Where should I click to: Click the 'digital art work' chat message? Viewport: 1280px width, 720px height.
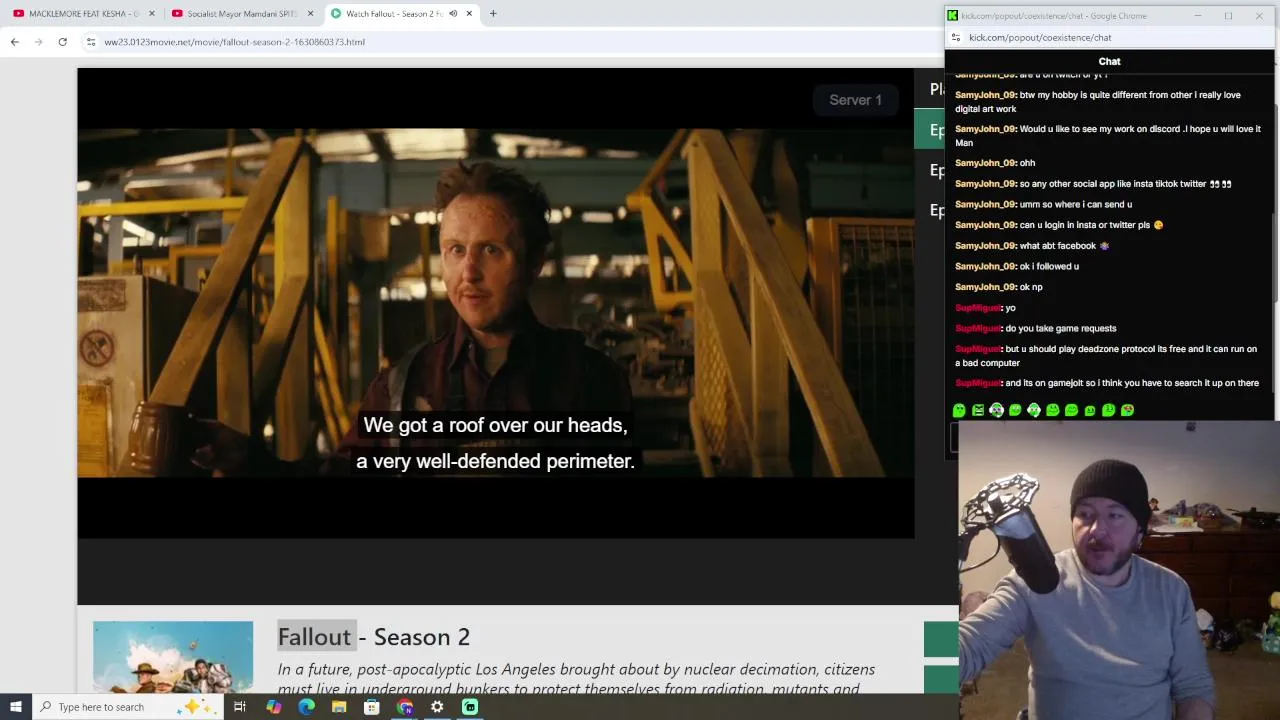[1098, 102]
